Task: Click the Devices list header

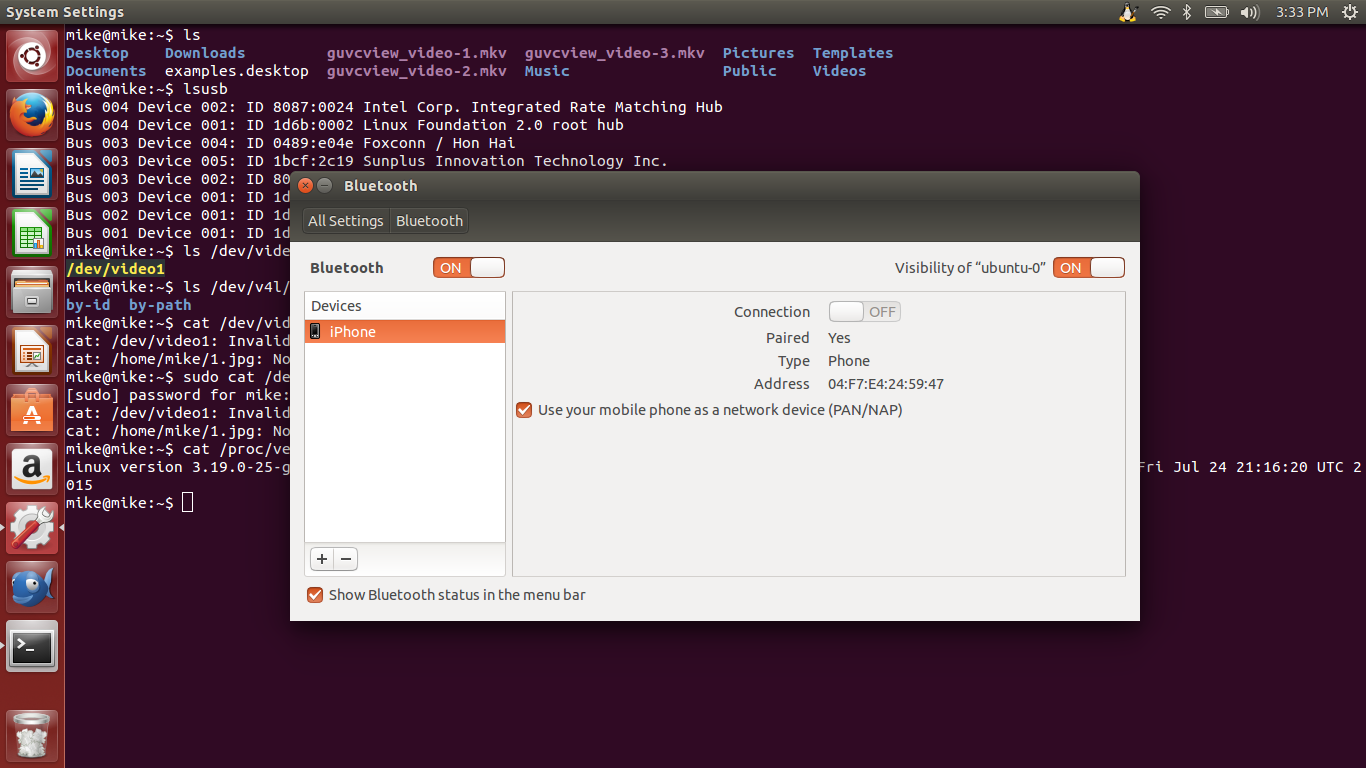Action: click(405, 306)
